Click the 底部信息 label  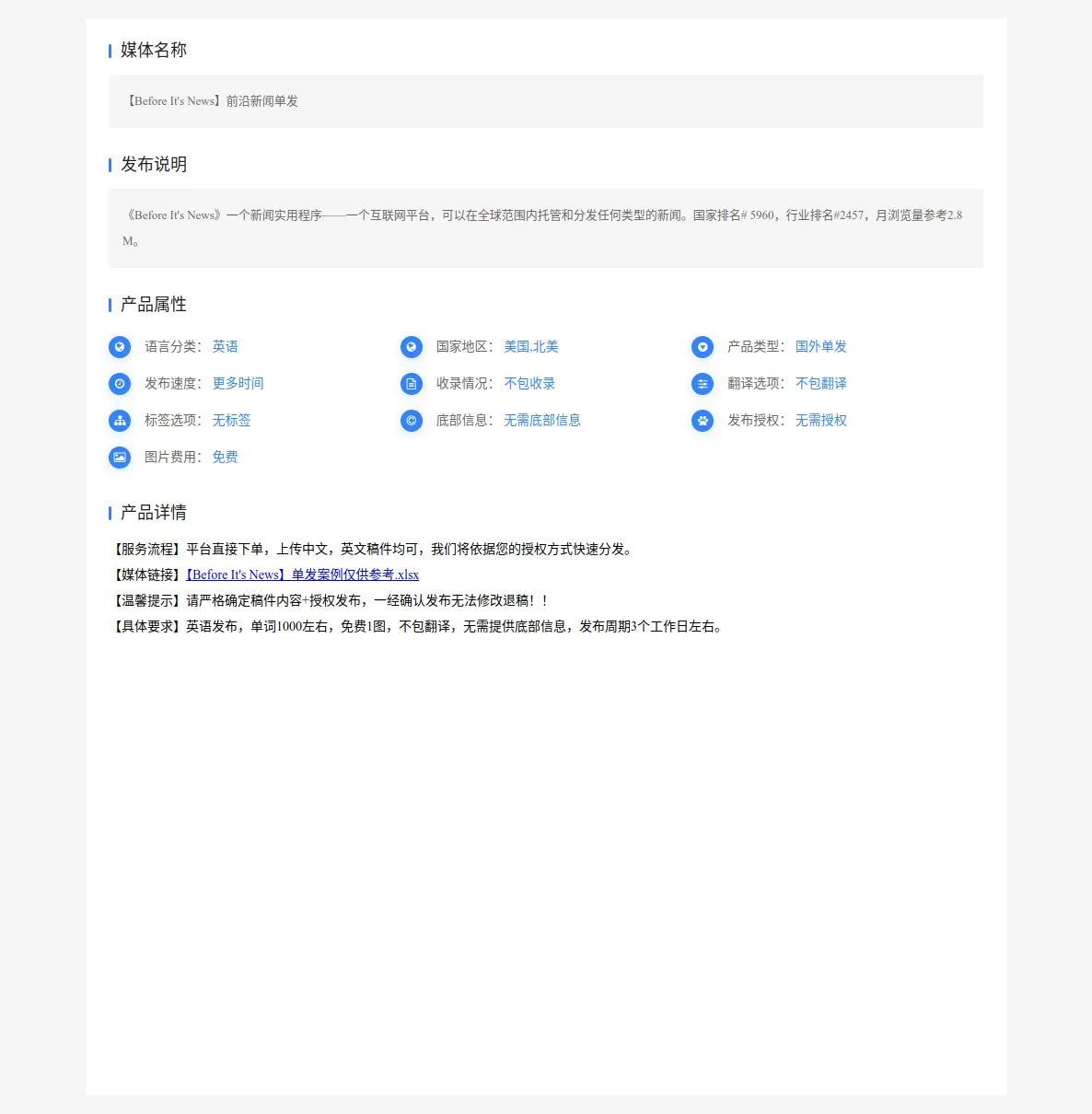[465, 421]
